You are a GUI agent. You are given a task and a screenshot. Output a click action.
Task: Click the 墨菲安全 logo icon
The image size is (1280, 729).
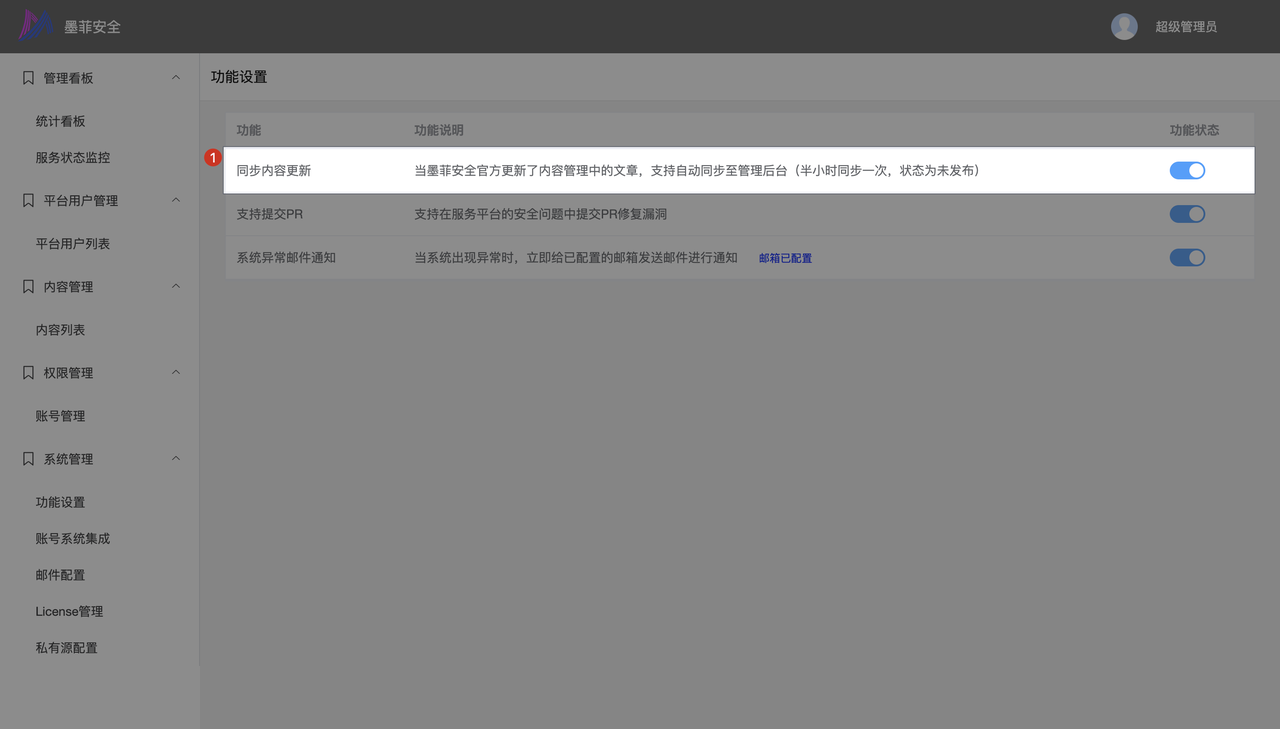[x=37, y=26]
